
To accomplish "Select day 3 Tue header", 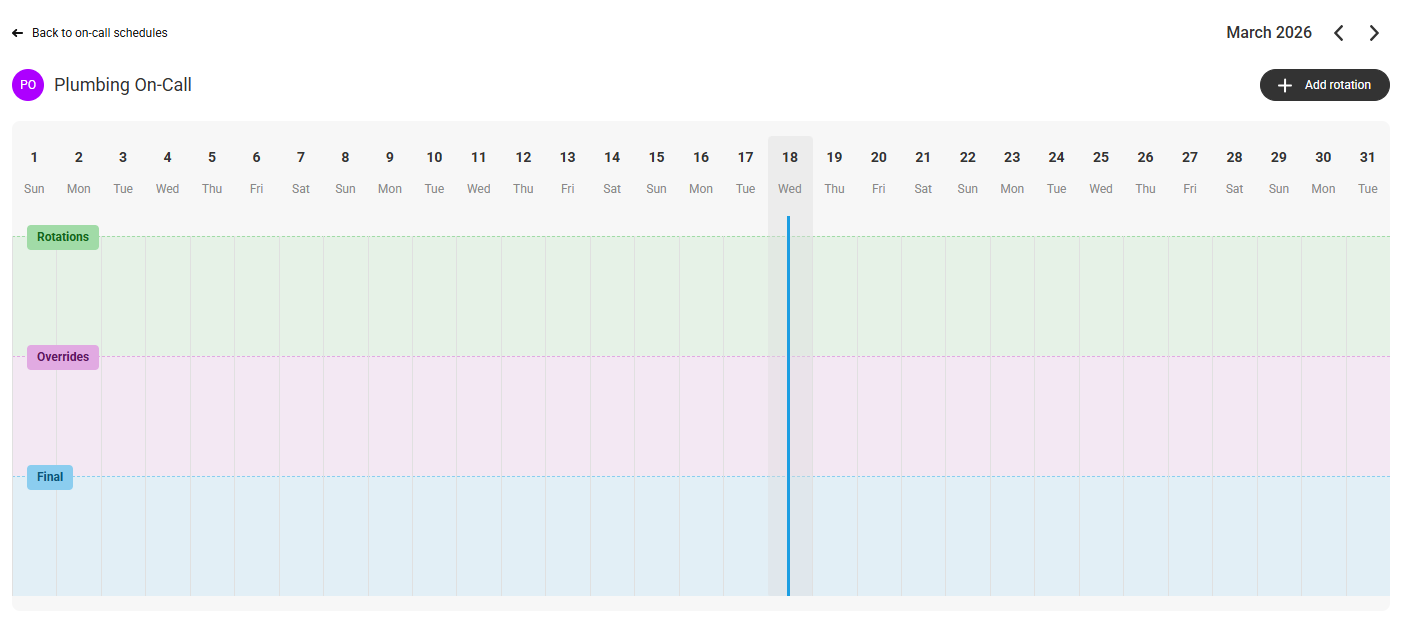I will (x=123, y=172).
